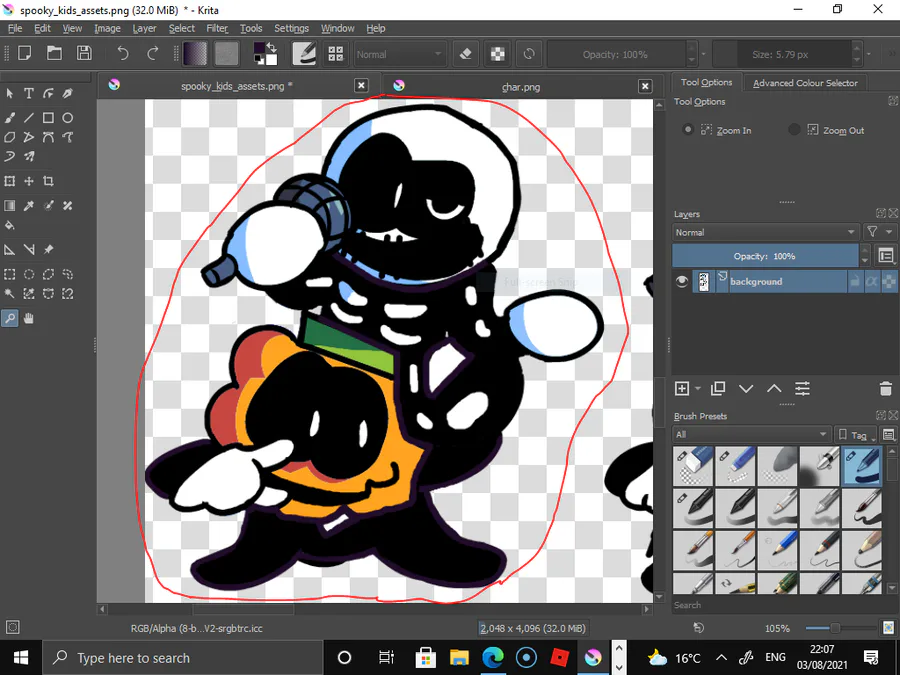The width and height of the screenshot is (900, 675).
Task: Select the Ellipse shape tool
Action: (68, 118)
